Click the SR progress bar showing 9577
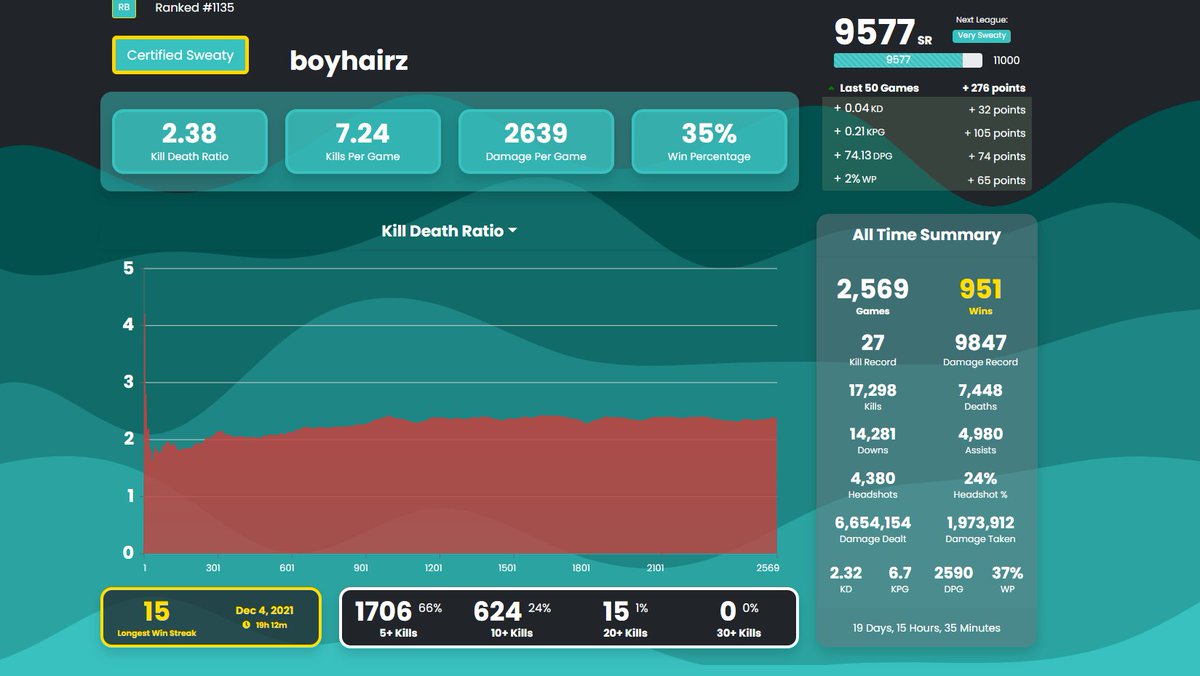 tap(908, 60)
